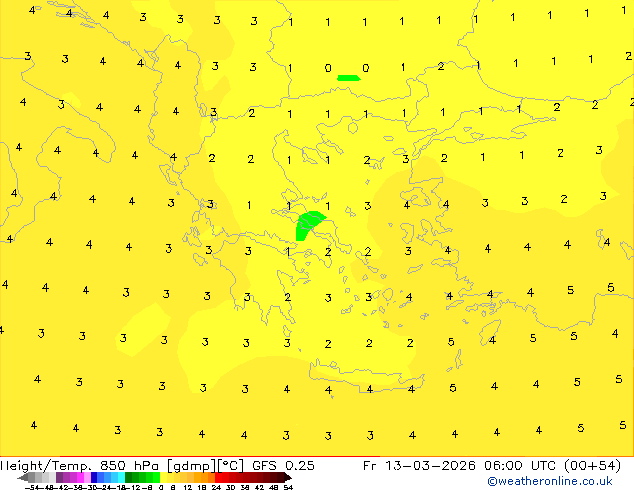Click the GFS 0.25 model label
This screenshot has width=634, height=490.
[x=283, y=465]
